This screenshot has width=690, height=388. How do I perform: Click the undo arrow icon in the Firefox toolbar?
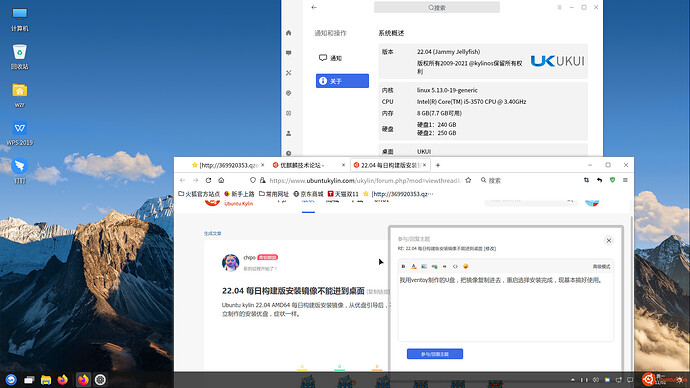tap(599, 180)
